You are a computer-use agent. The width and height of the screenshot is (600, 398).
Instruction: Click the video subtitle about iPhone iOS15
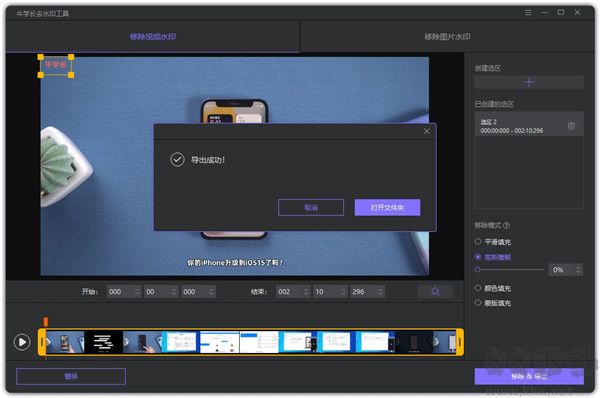point(235,263)
